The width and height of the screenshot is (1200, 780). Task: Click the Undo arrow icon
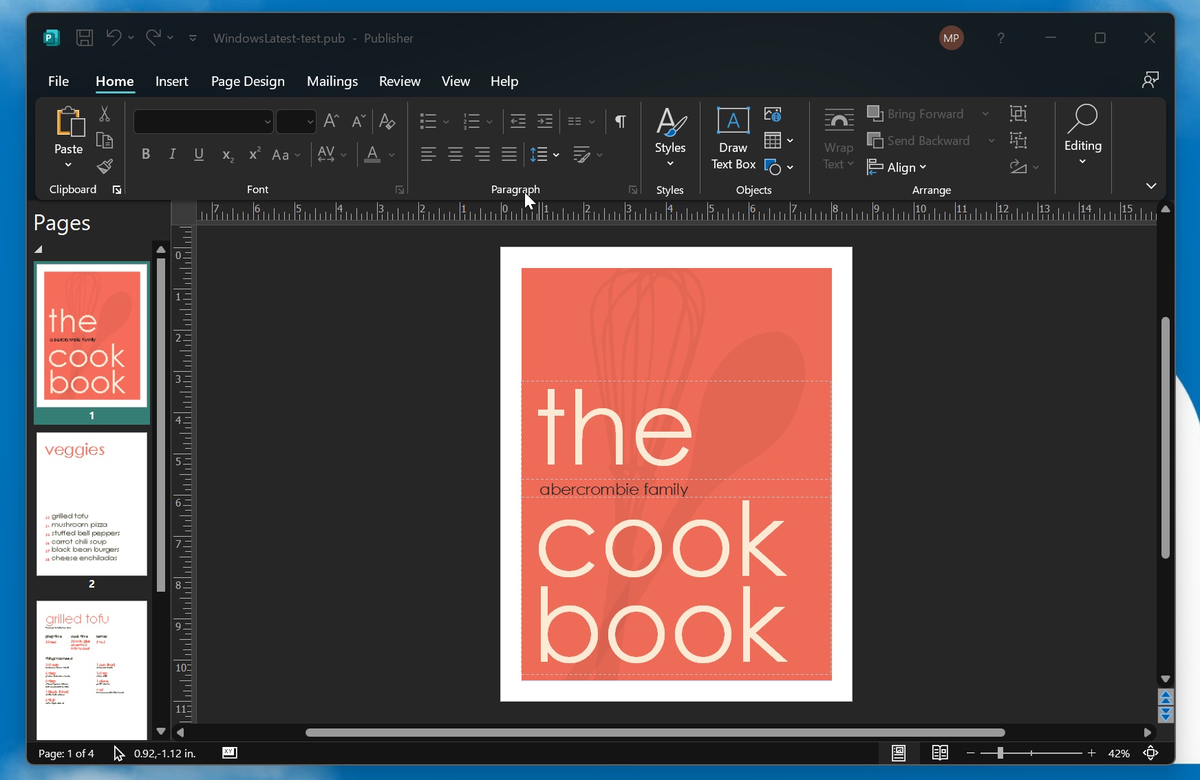[x=114, y=38]
